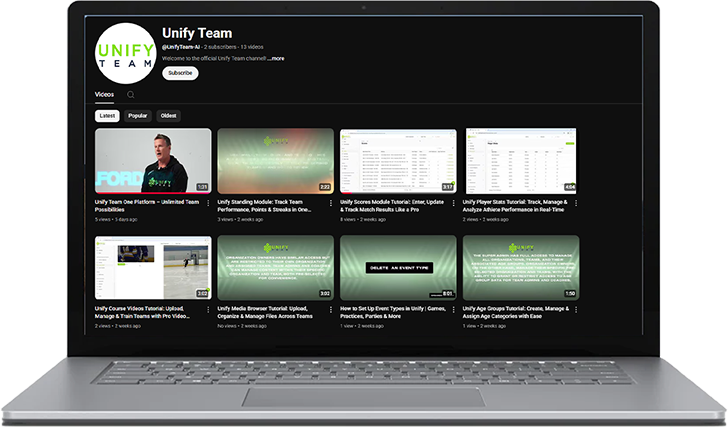Switch to the Videos tab
Screen dimensions: 728x427
point(104,95)
